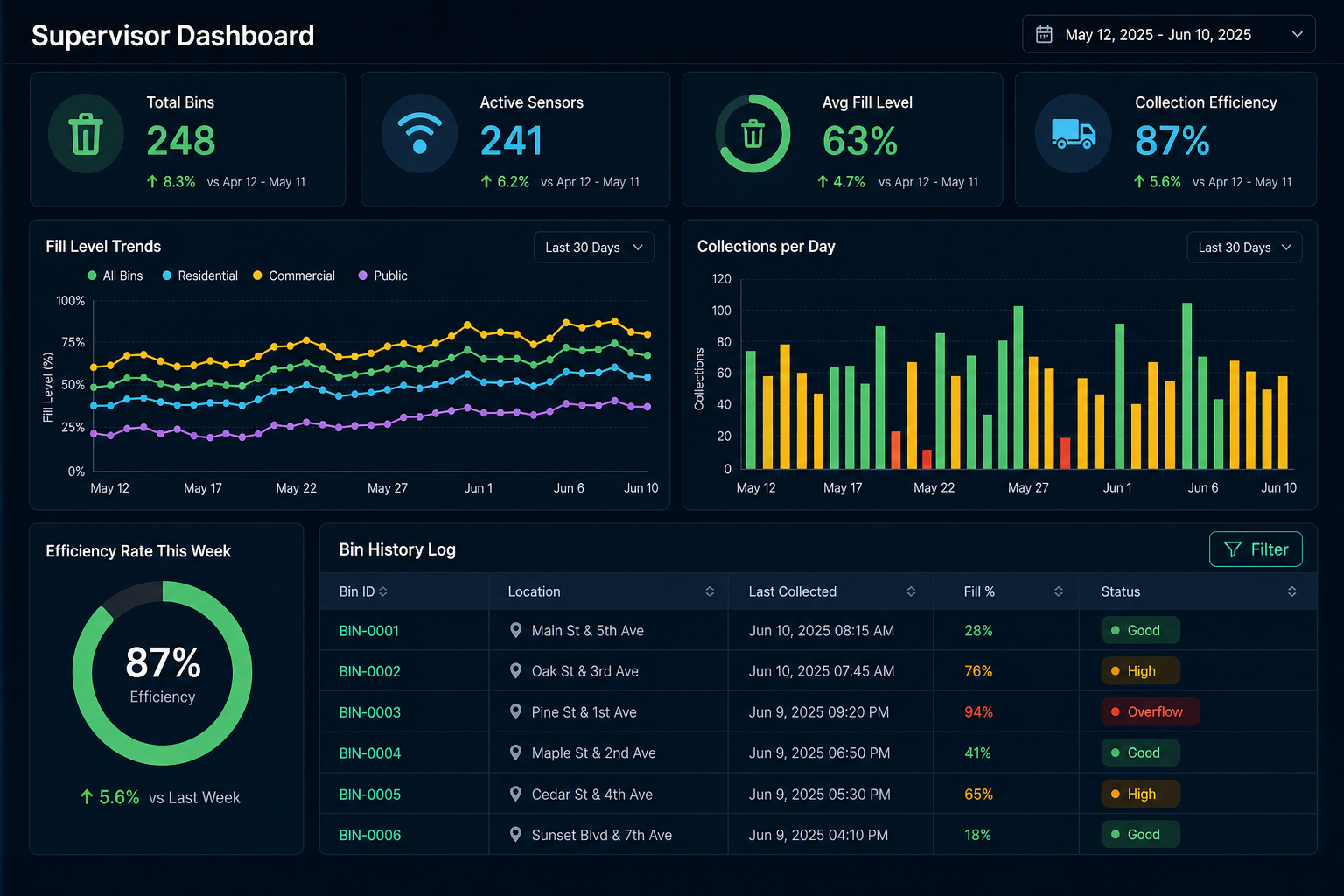Toggle All Bins legend series

pos(115,276)
